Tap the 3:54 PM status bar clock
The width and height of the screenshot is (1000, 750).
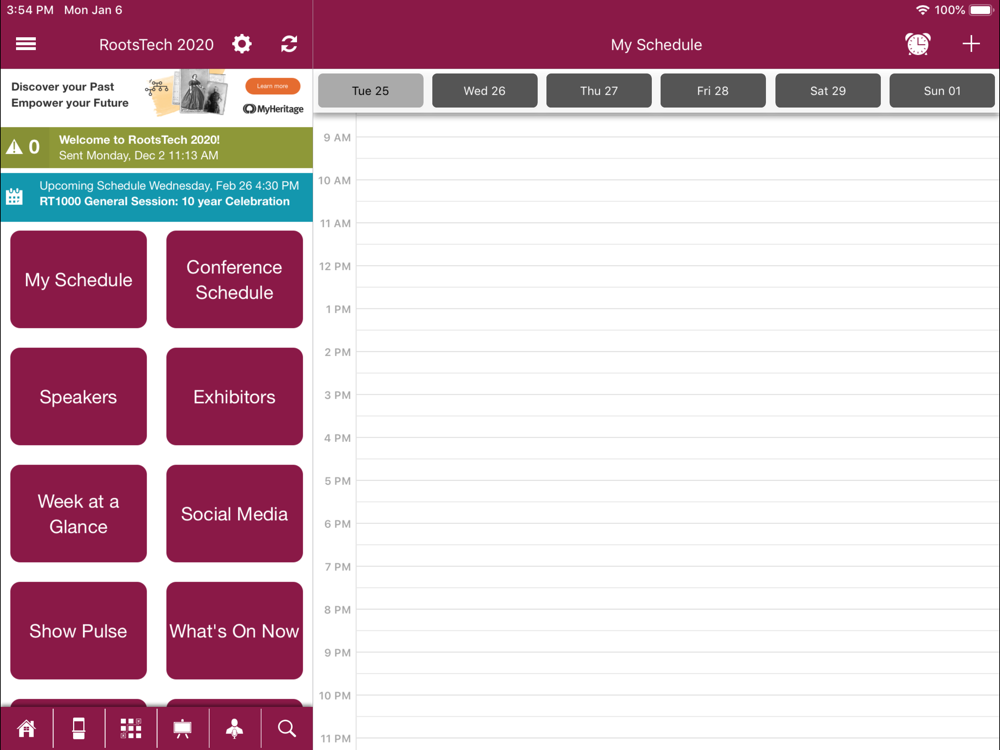click(x=30, y=10)
